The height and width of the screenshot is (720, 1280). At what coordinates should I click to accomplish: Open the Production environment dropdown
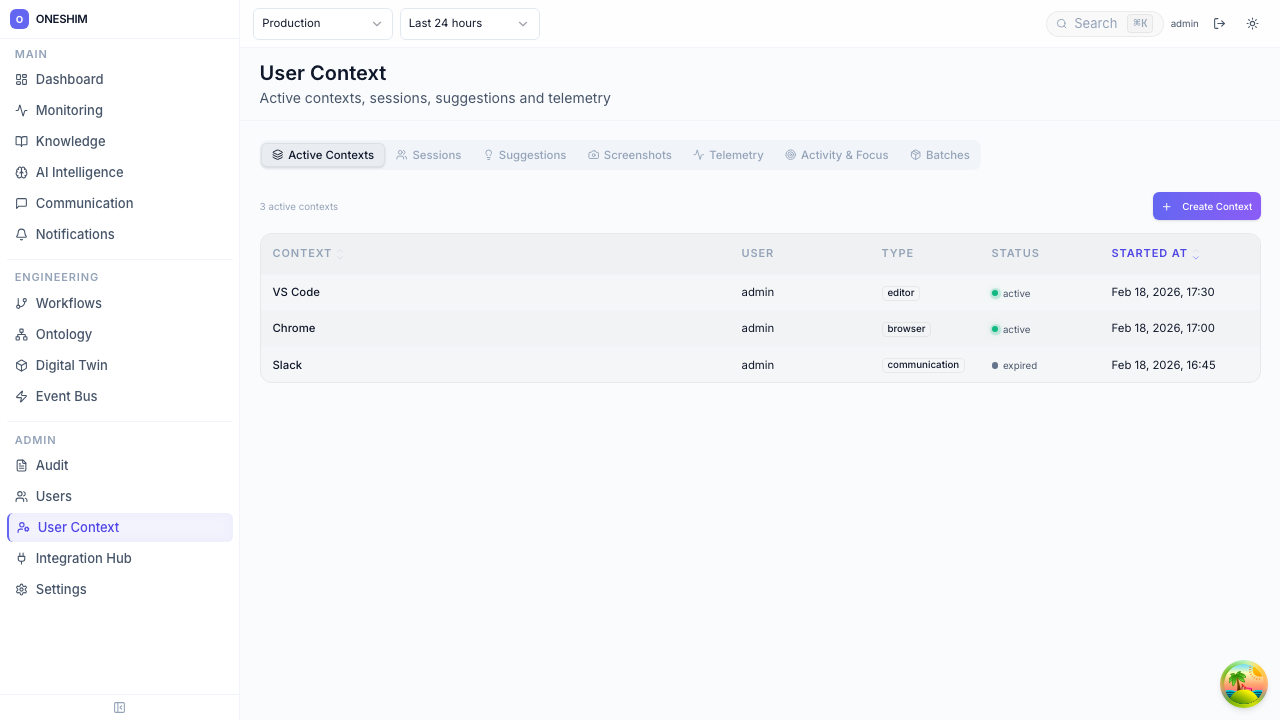tap(322, 23)
